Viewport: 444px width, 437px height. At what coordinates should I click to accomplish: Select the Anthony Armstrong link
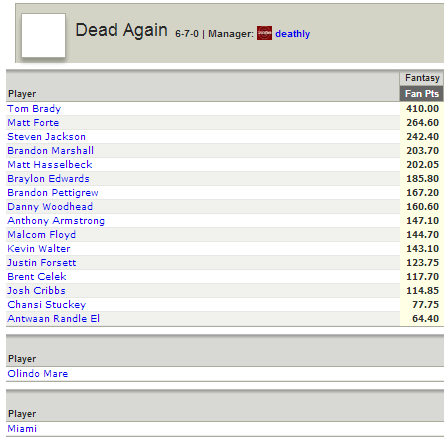(x=56, y=221)
